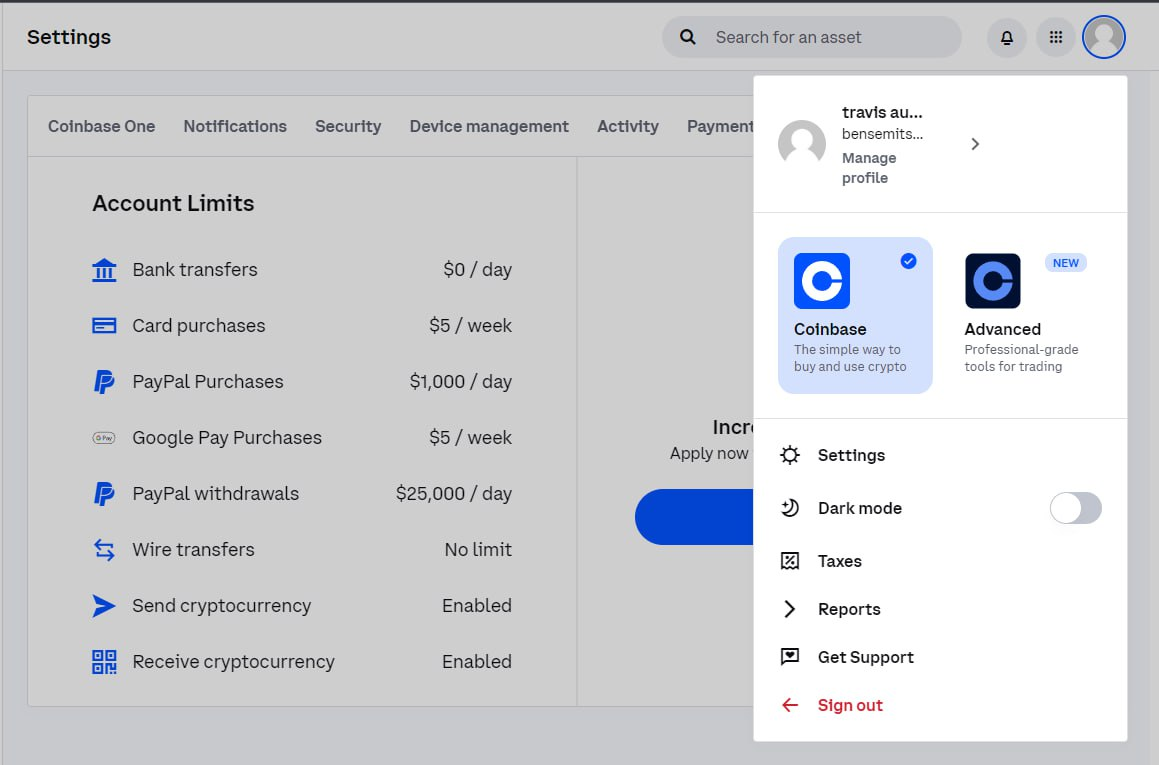Click the Taxes receipt icon
The width and height of the screenshot is (1159, 765).
click(790, 561)
